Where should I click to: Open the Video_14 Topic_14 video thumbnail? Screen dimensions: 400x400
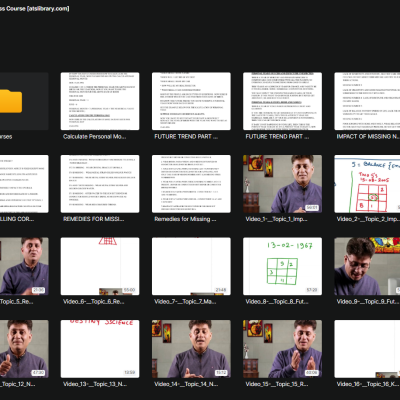[x=191, y=349]
